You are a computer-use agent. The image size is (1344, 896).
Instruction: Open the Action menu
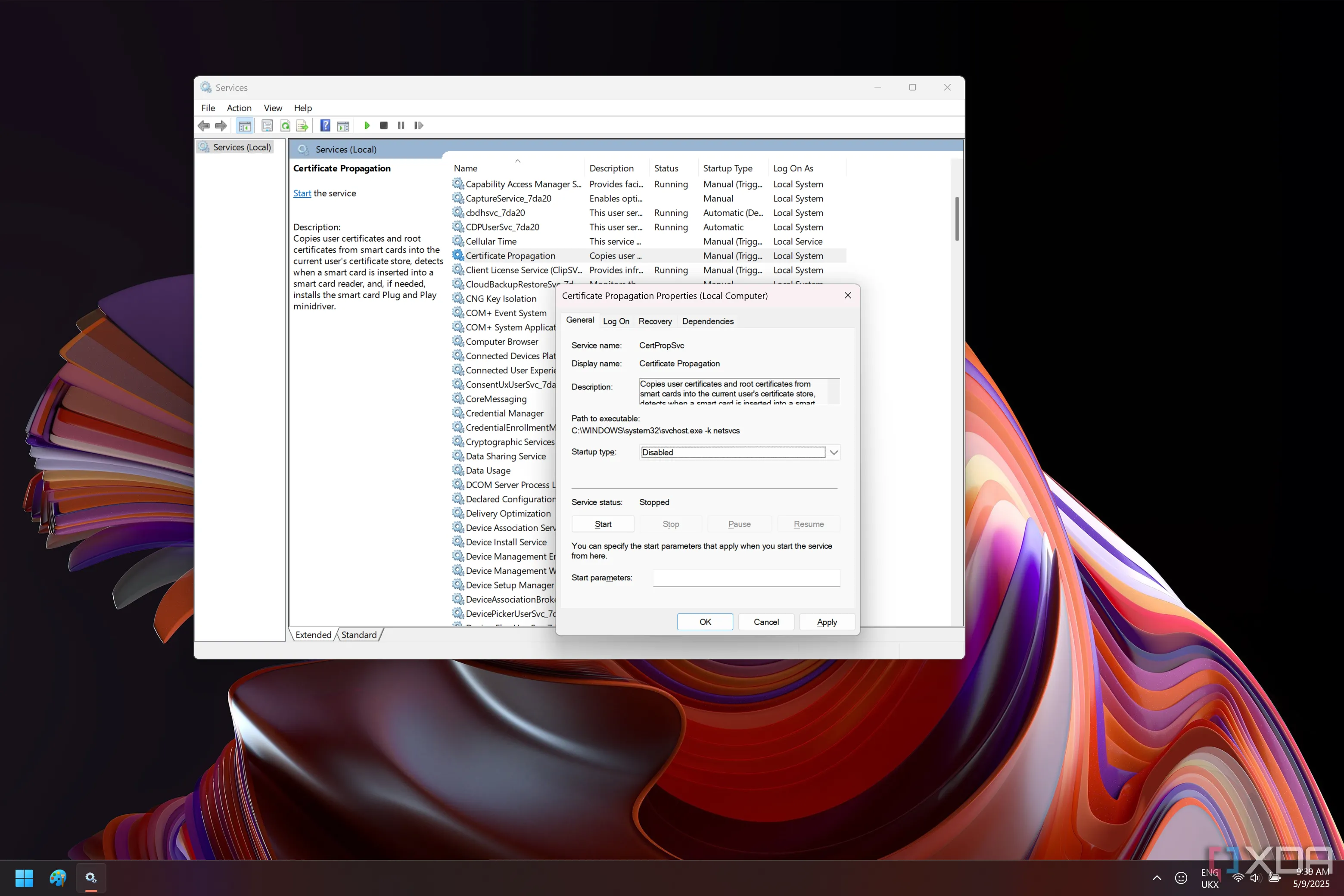pyautogui.click(x=239, y=108)
